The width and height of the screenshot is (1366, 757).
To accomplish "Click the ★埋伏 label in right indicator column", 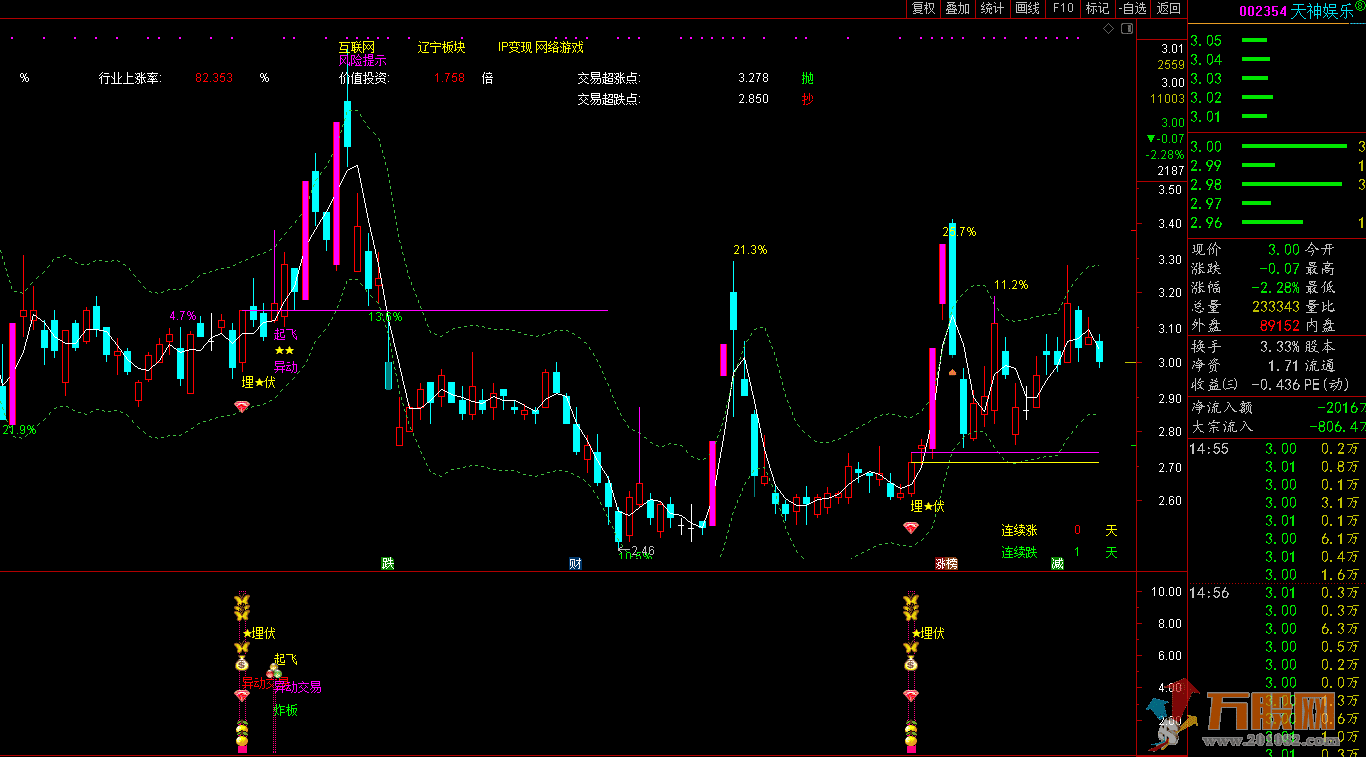I will (x=928, y=633).
